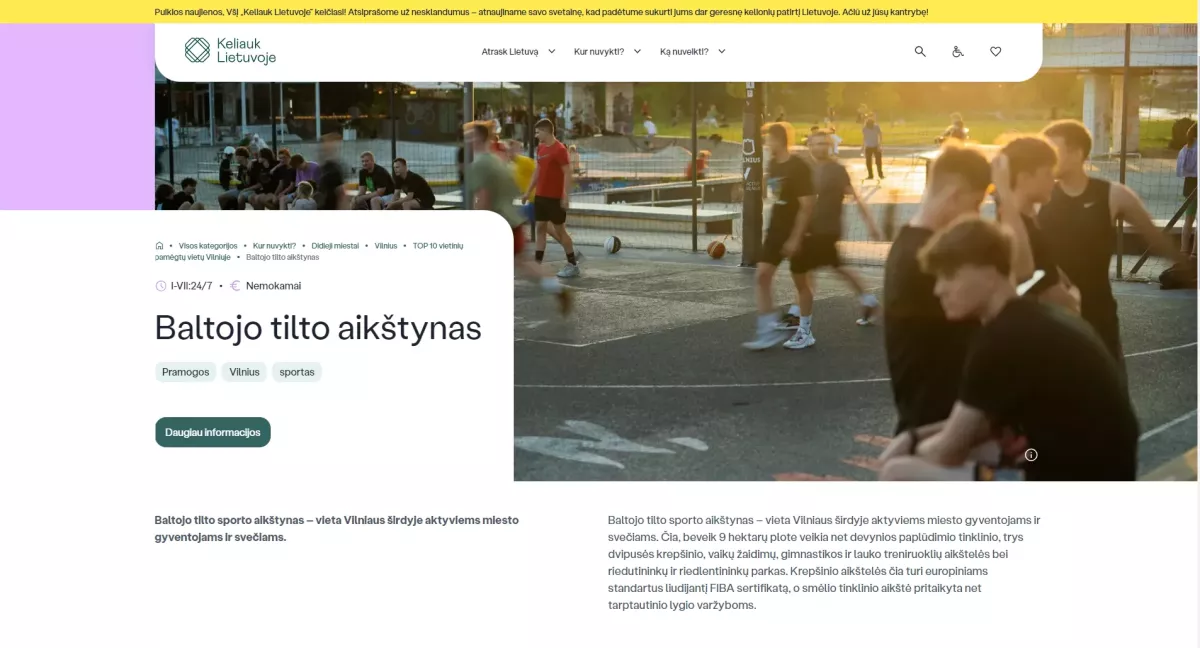Expand the Atrask Lietuvą dropdown chevron
This screenshot has height=648, width=1200.
click(551, 49)
